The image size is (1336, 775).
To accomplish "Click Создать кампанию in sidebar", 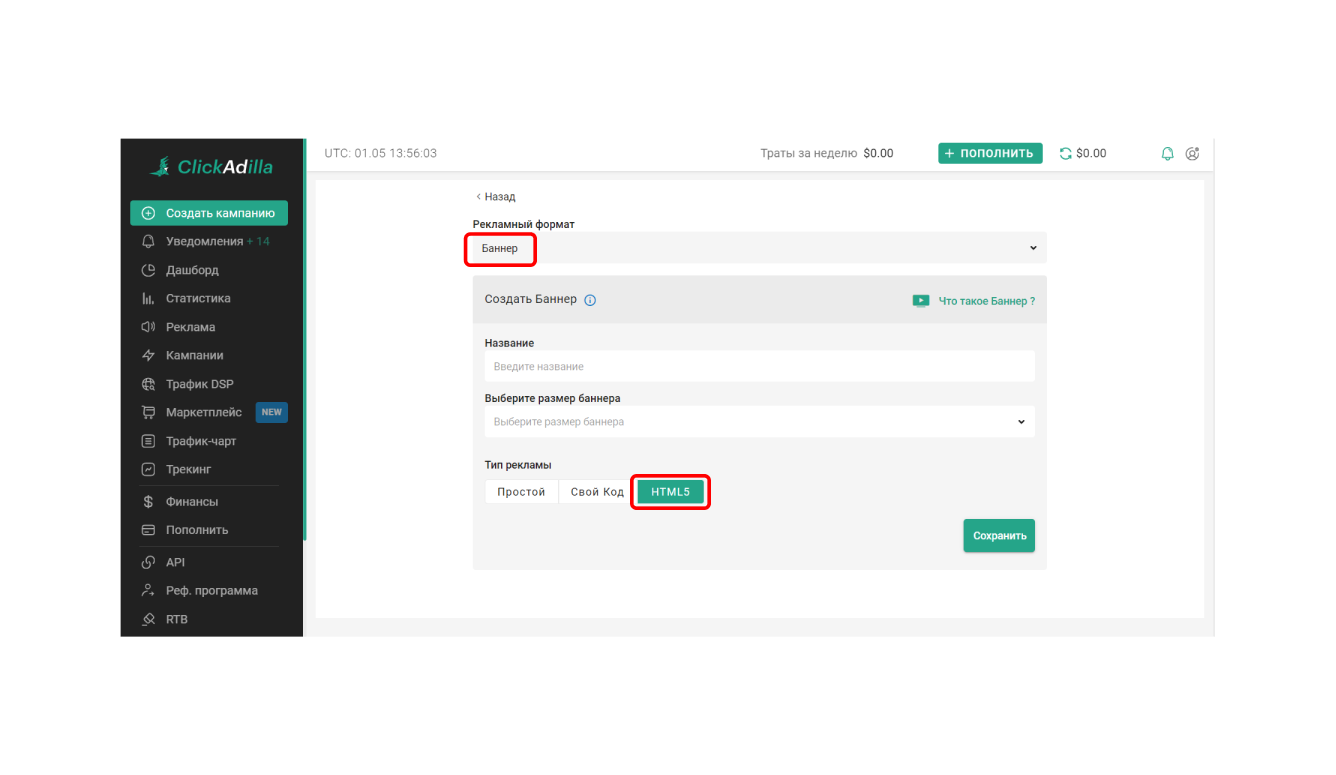I will [209, 213].
